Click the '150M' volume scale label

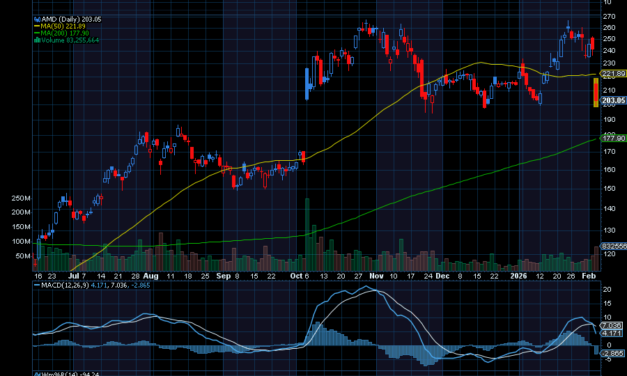[21, 227]
